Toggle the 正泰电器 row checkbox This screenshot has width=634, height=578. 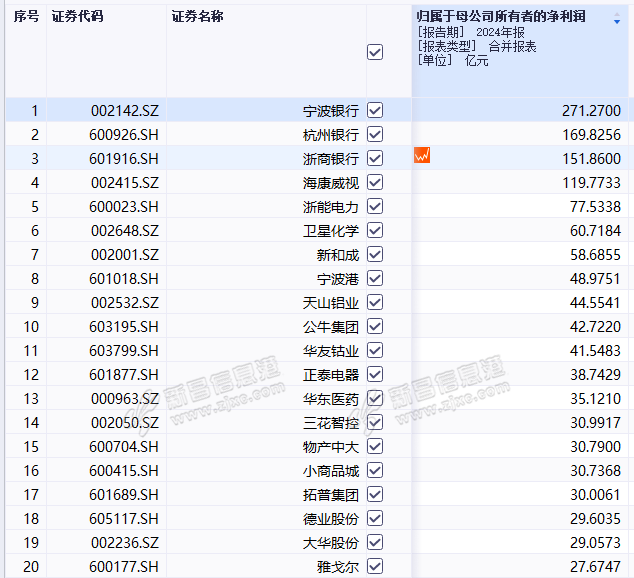pos(375,374)
